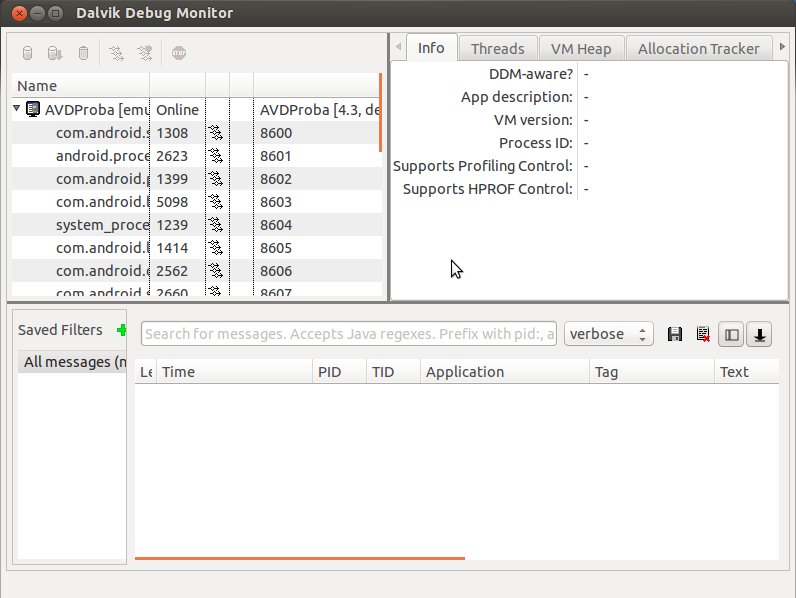This screenshot has height=598, width=796.
Task: Click debug icon in port 8601 row
Action: (216, 156)
